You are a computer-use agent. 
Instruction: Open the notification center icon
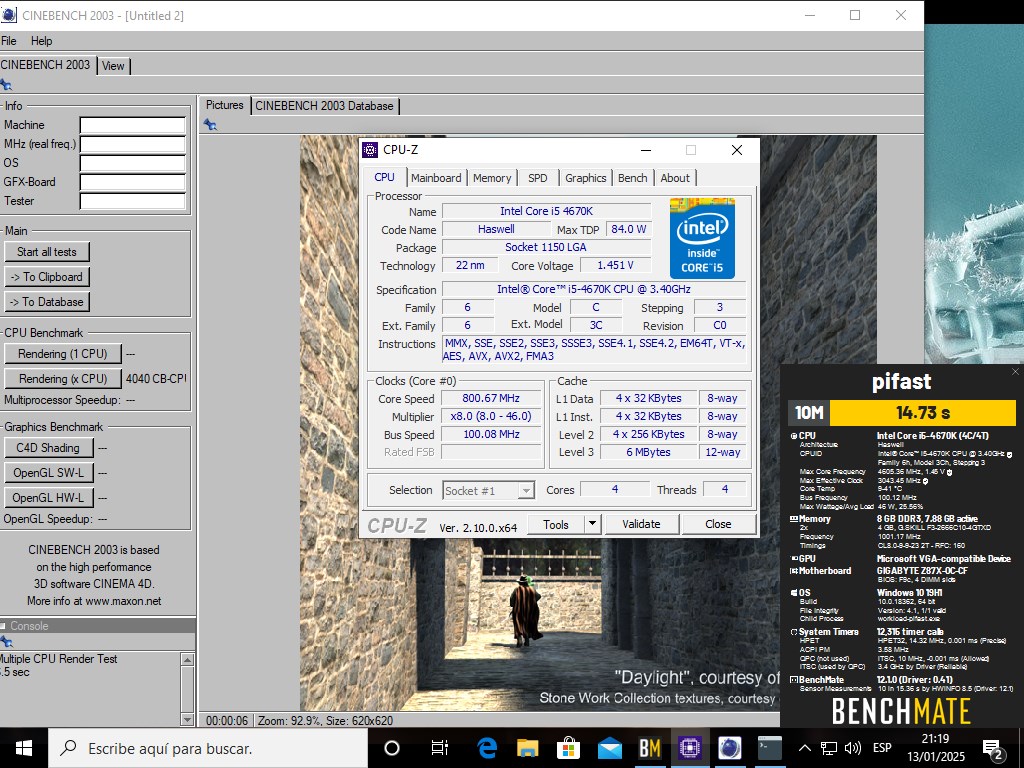pos(993,749)
